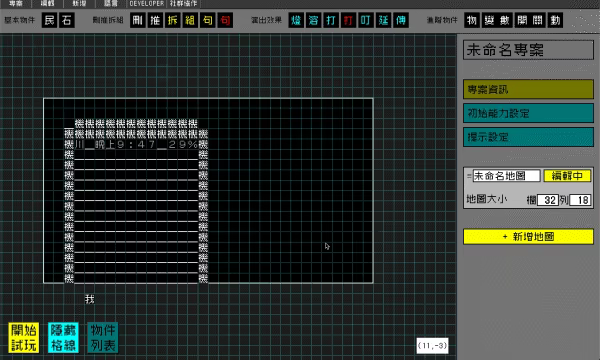Open the 社群操作 community menu
The width and height of the screenshot is (600, 360).
click(183, 3)
